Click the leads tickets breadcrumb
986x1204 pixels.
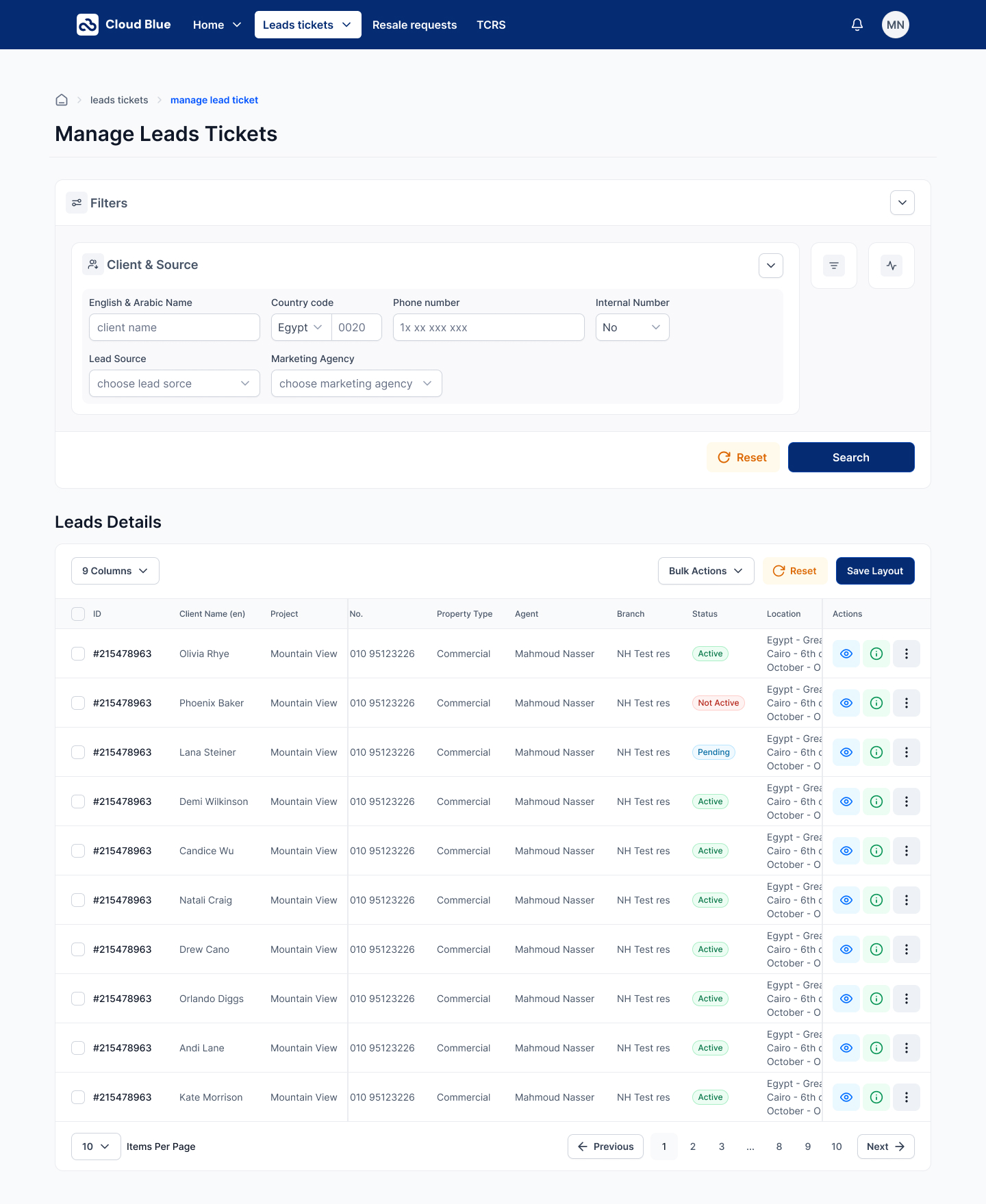click(119, 100)
